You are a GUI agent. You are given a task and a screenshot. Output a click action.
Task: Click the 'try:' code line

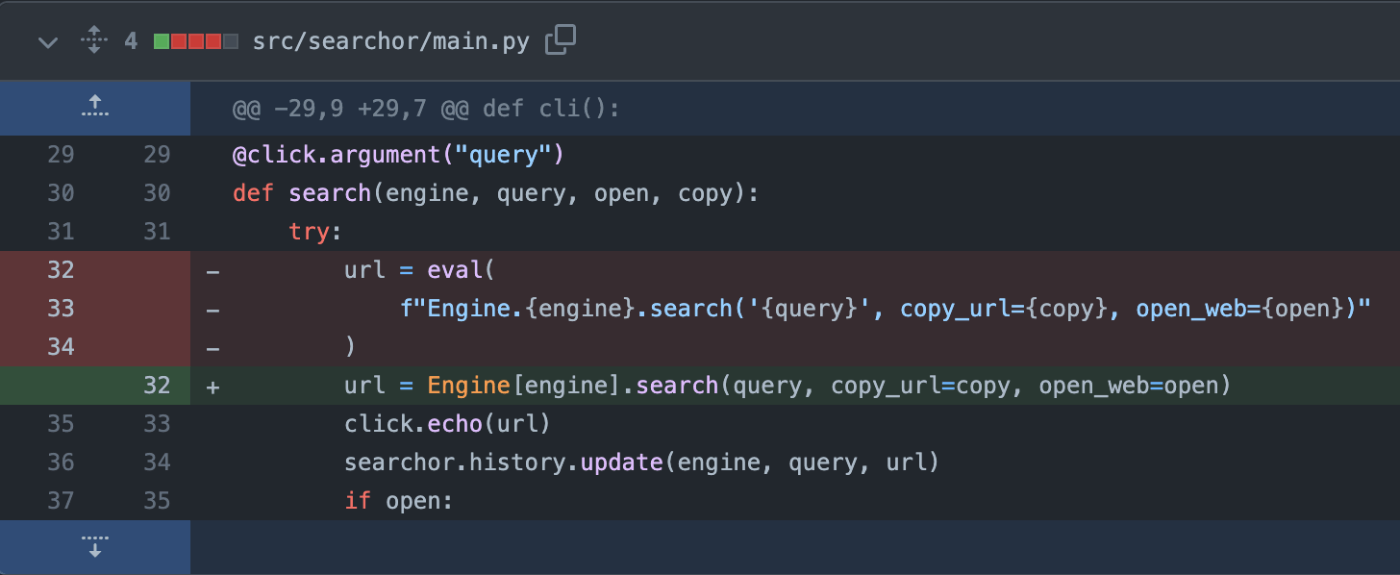(x=316, y=232)
